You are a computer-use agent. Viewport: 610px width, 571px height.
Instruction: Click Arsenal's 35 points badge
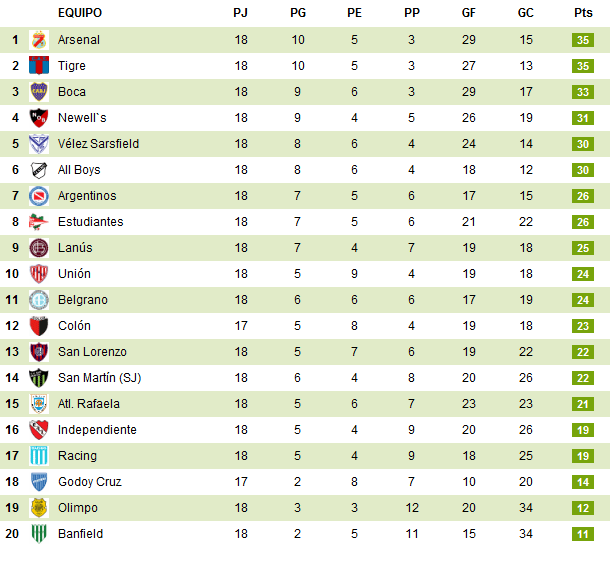coord(583,40)
